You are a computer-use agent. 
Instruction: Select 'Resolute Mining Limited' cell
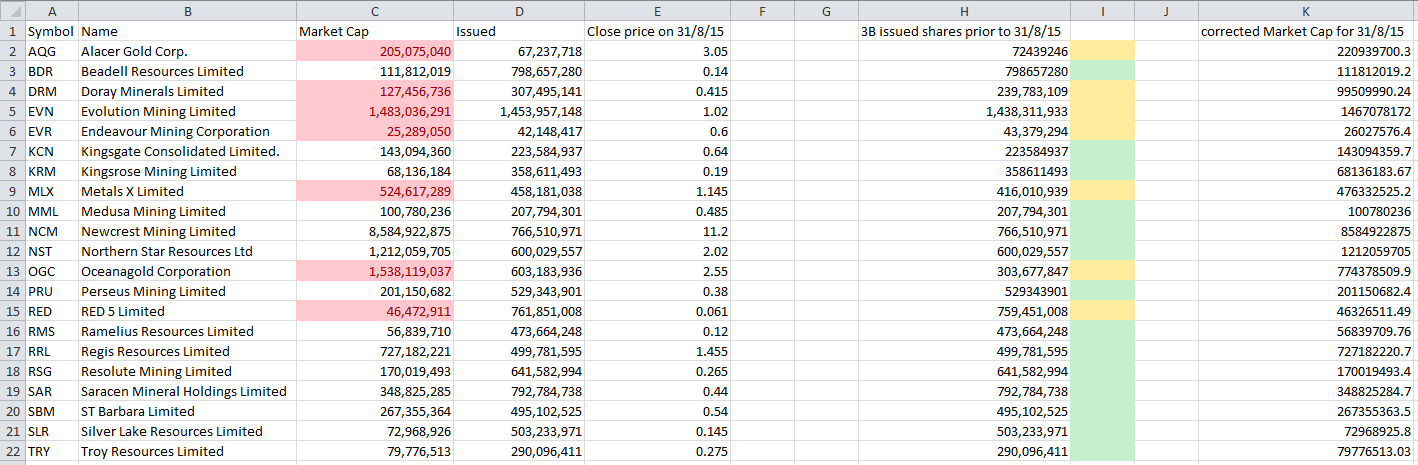click(187, 371)
